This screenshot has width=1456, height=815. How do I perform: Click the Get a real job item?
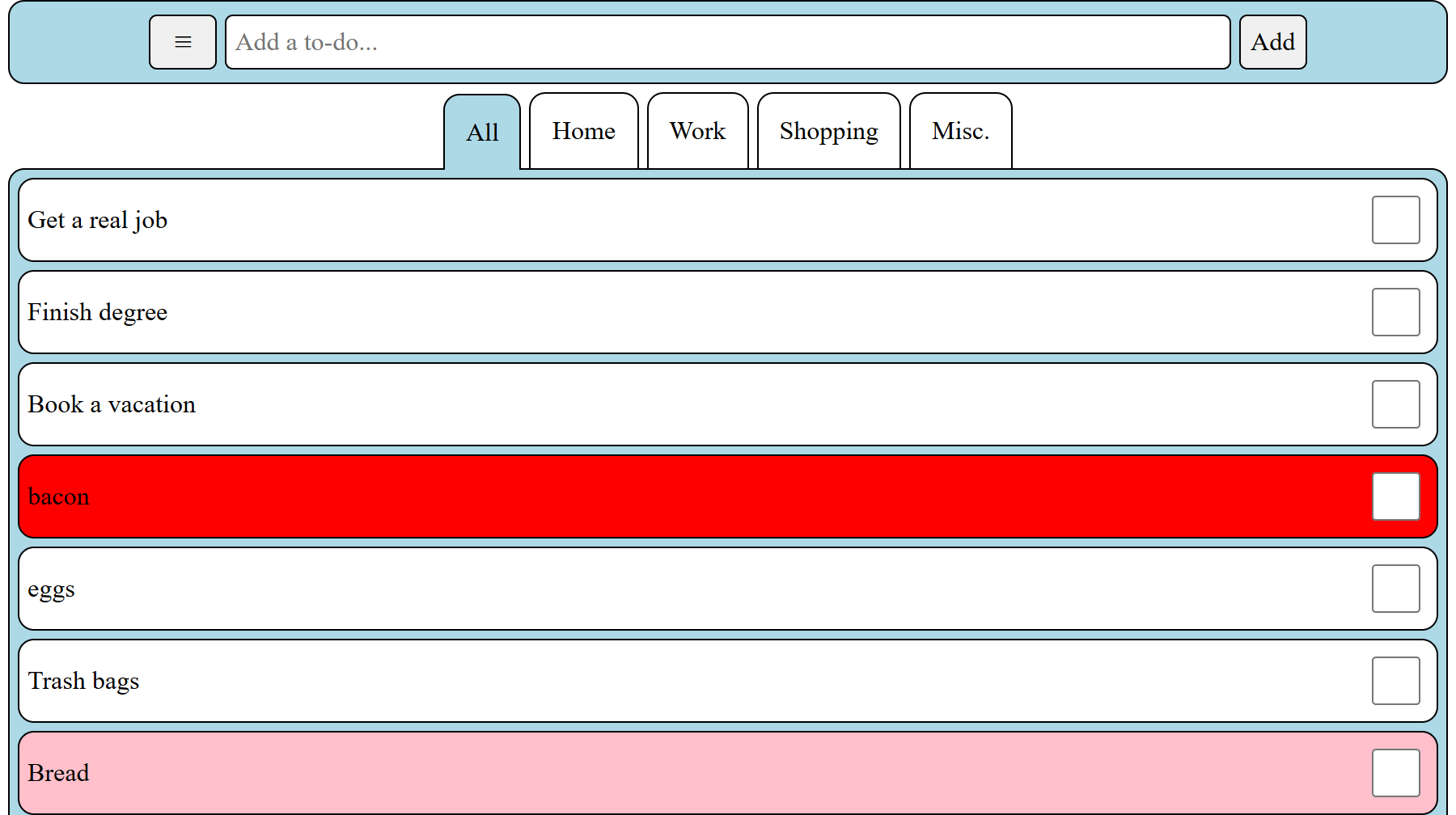(727, 220)
